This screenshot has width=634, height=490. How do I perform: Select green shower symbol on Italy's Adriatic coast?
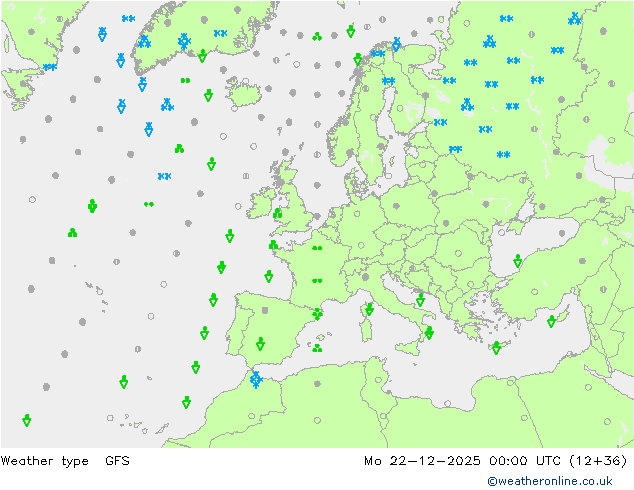point(421,300)
